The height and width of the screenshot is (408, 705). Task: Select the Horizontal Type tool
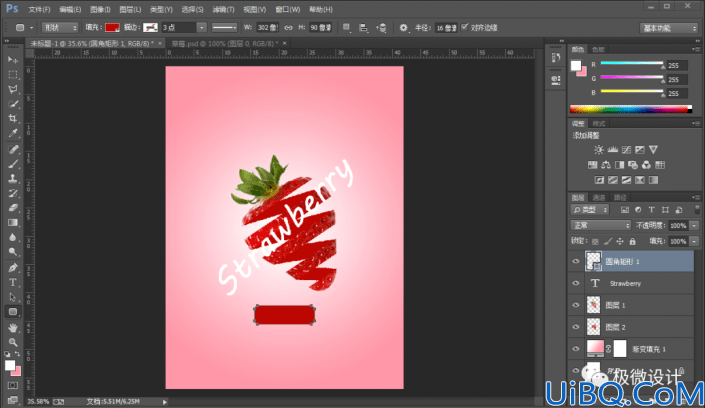tap(13, 282)
